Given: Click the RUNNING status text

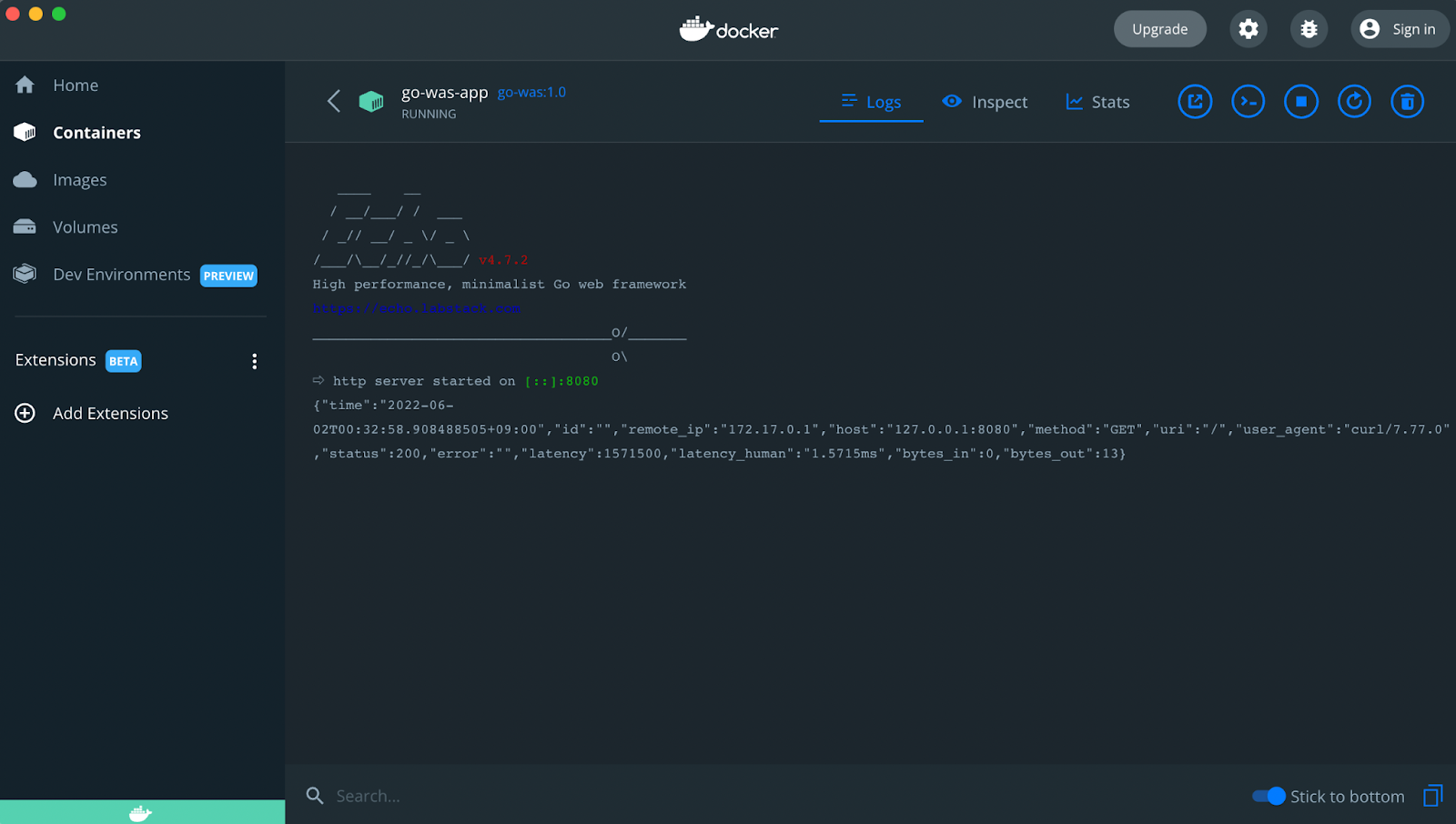Looking at the screenshot, I should (429, 114).
